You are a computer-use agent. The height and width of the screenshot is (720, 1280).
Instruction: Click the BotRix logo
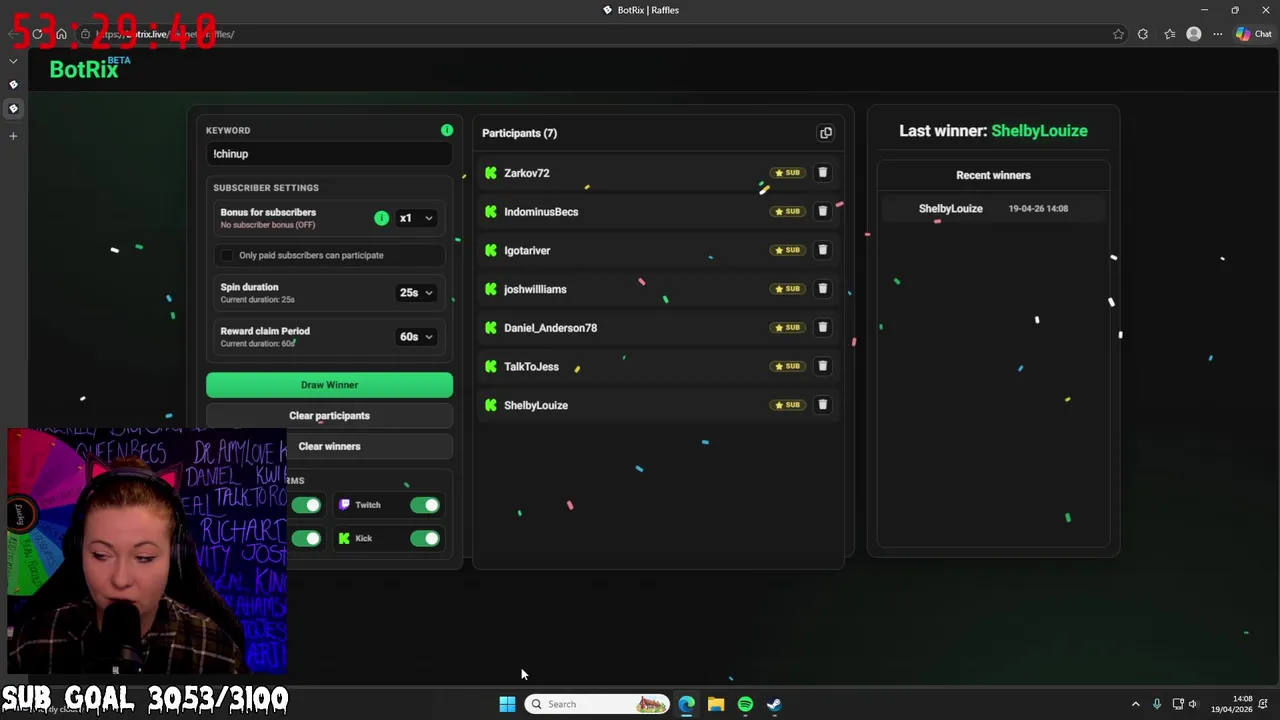[90, 68]
